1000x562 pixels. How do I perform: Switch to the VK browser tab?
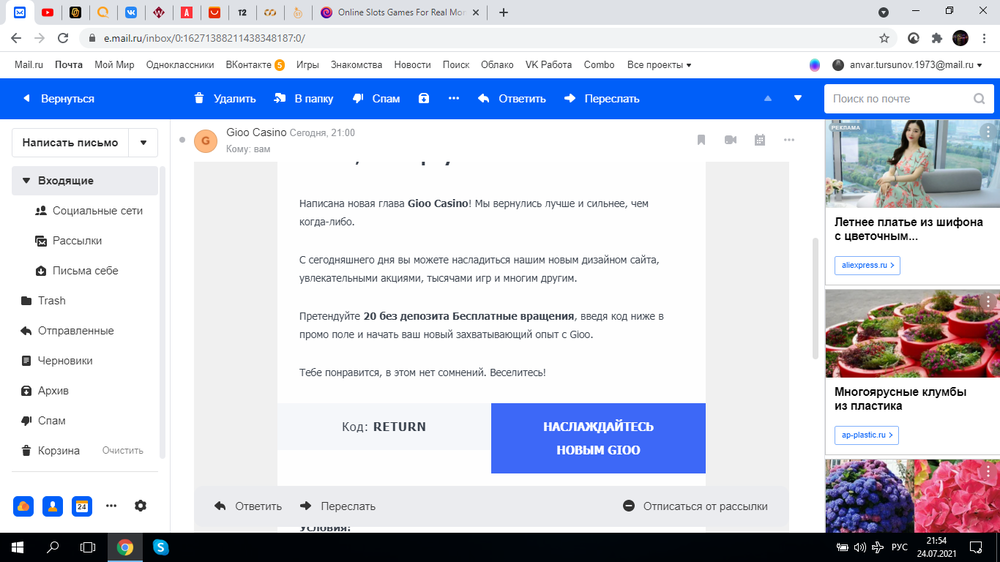(131, 12)
